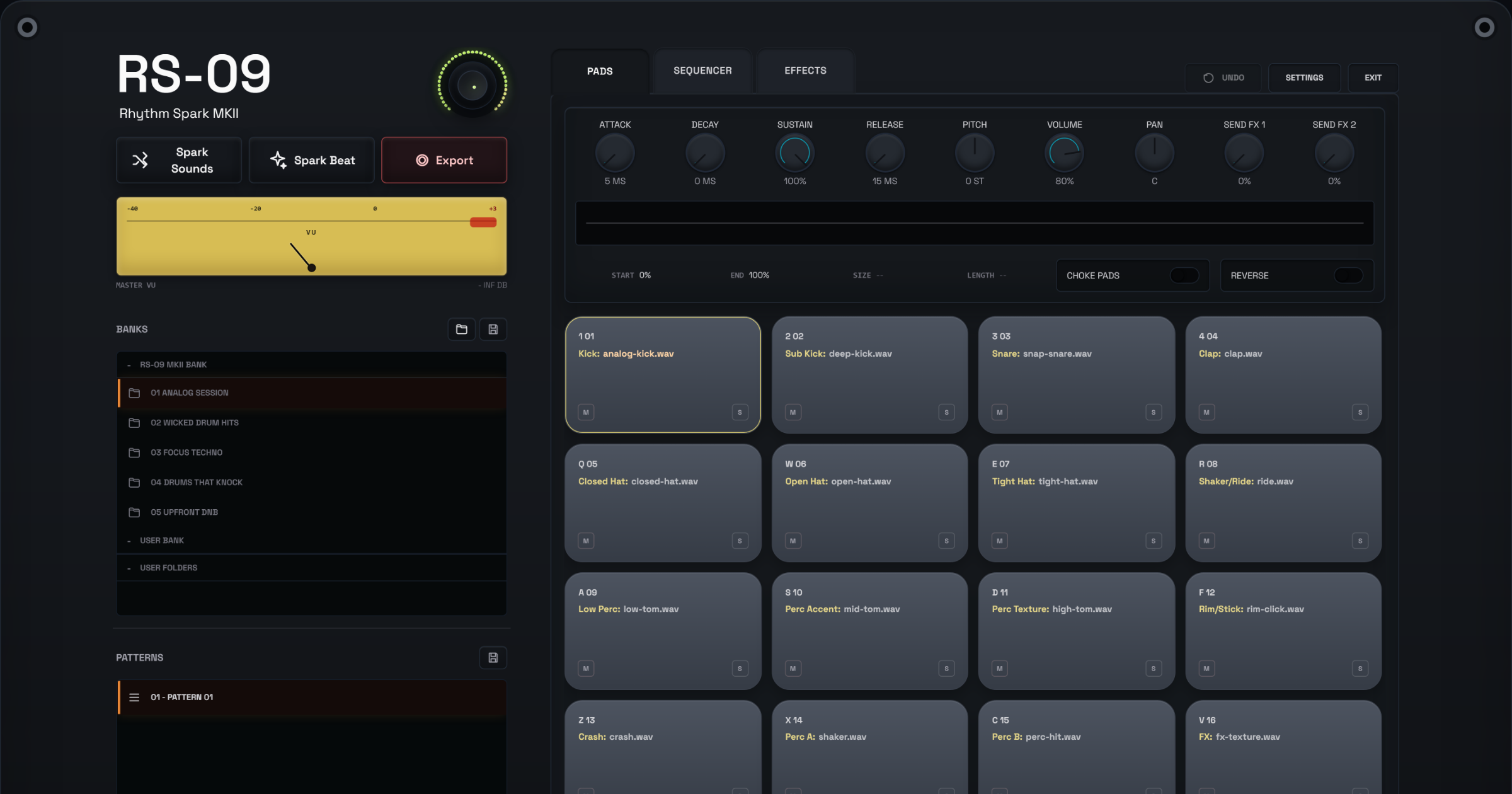
Task: Click the Attack knob
Action: pyautogui.click(x=615, y=153)
